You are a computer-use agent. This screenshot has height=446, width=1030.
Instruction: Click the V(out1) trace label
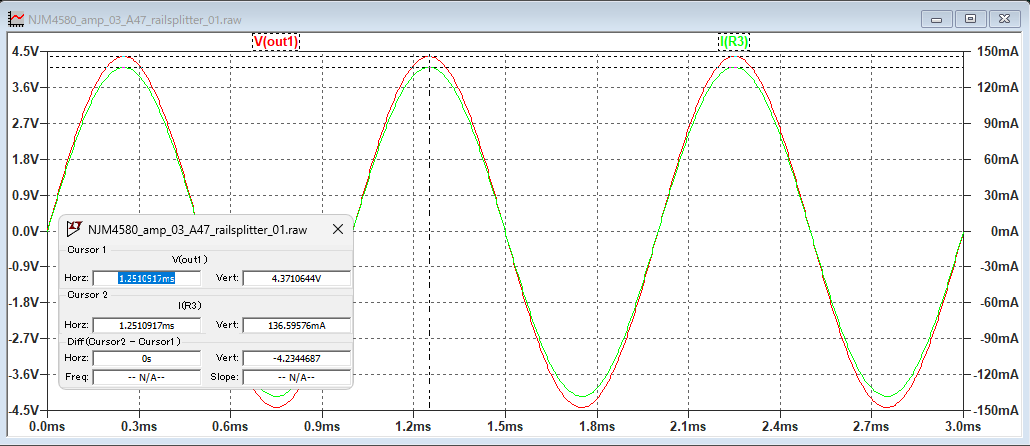pos(275,41)
